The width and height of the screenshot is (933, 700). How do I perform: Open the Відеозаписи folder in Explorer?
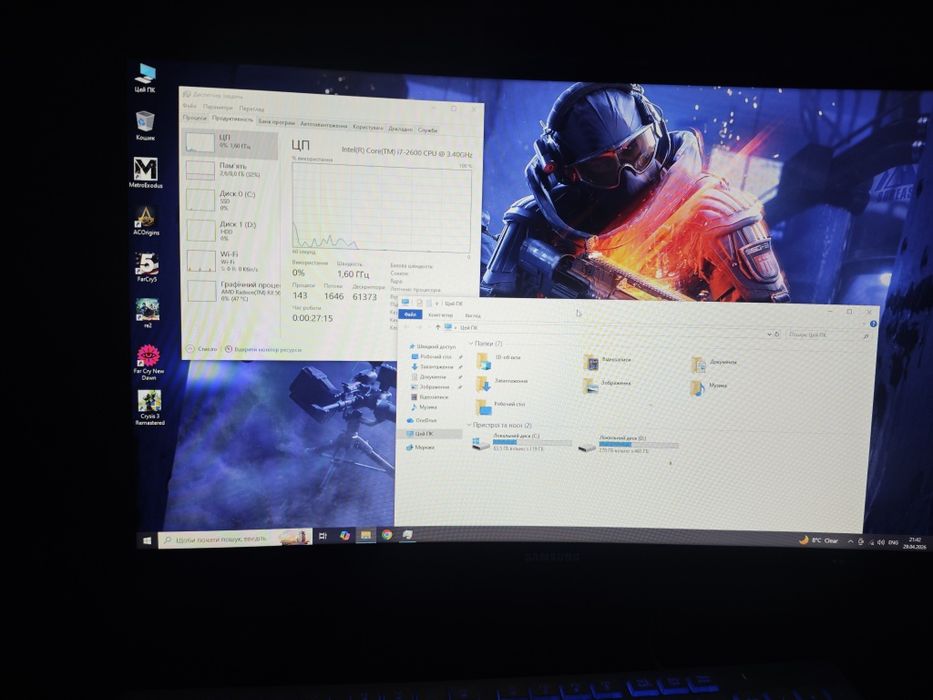pyautogui.click(x=607, y=361)
